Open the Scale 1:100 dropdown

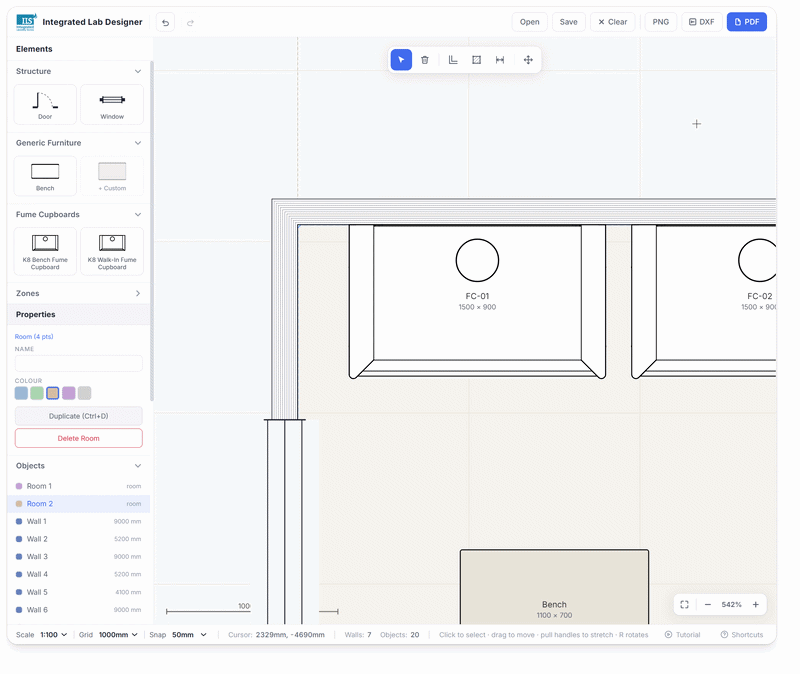54,635
